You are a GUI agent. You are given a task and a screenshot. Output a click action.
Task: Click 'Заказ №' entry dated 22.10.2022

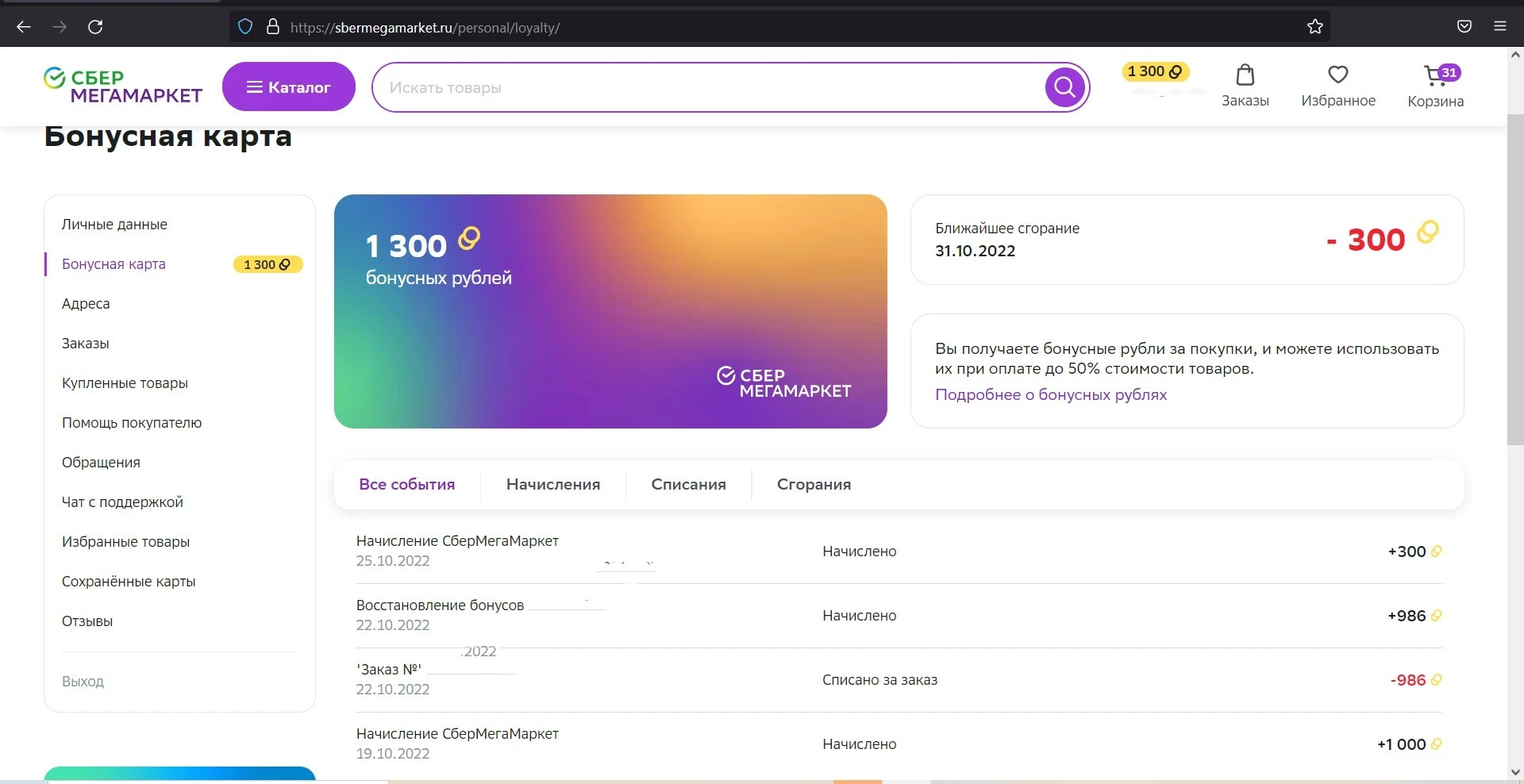899,680
